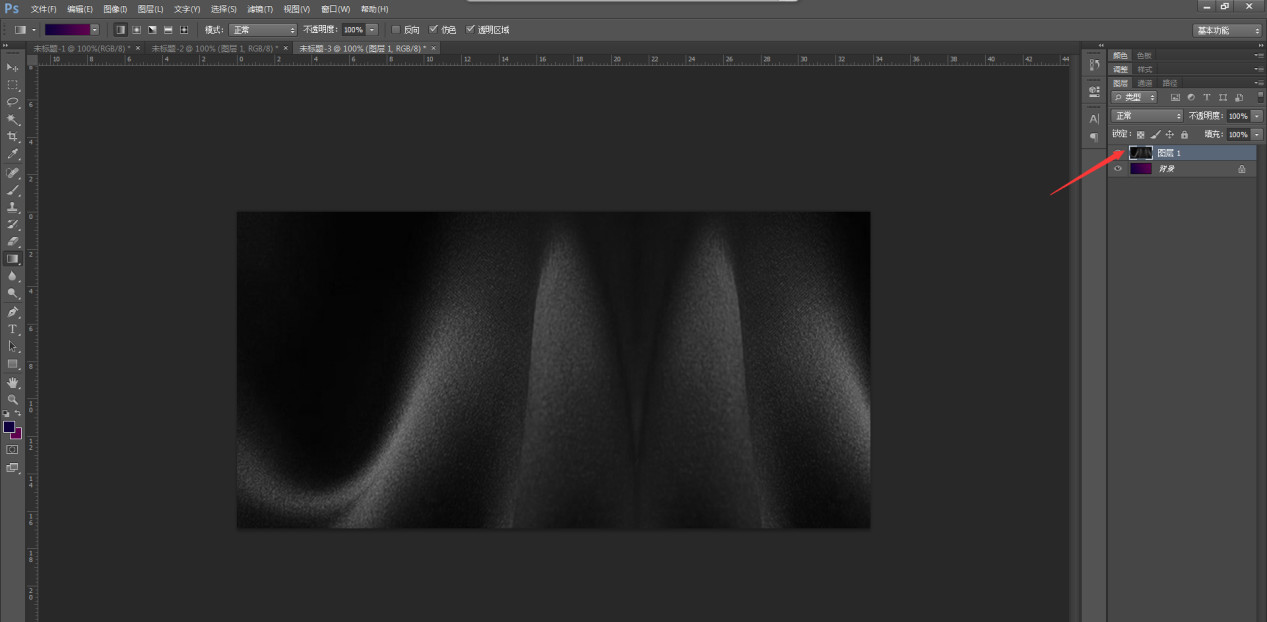Activate the Hand tool
Image resolution: width=1267 pixels, height=622 pixels.
13,382
